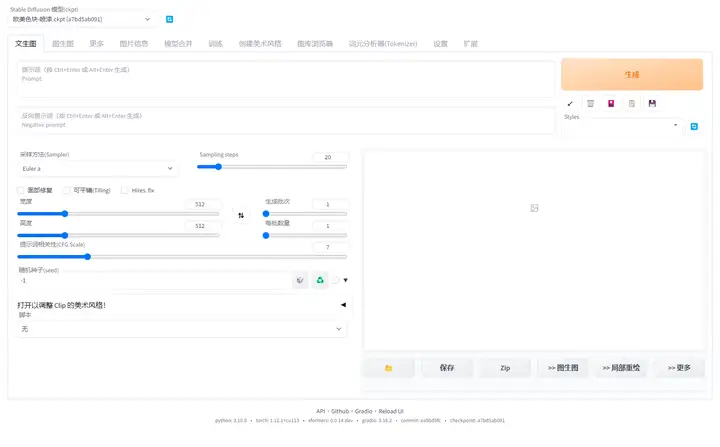The image size is (720, 447).
Task: Clear the prompt with the trash icon
Action: point(590,103)
